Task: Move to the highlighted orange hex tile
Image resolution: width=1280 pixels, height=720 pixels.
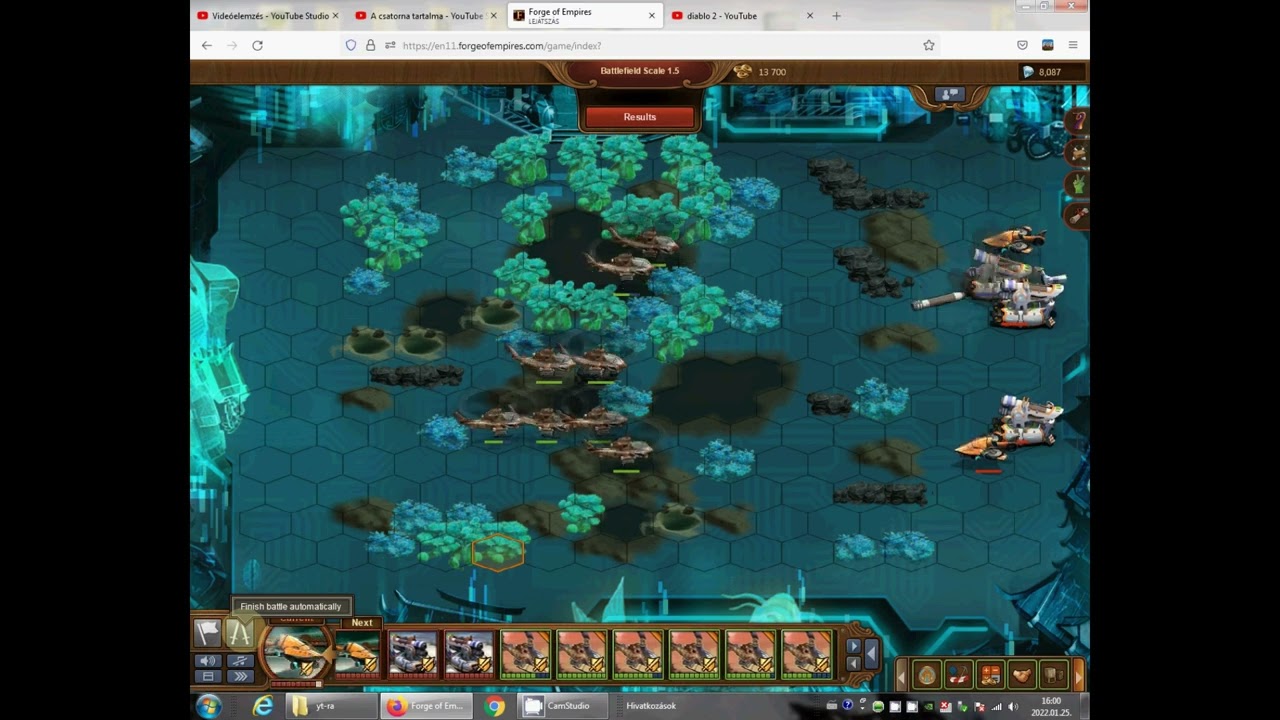Action: tap(497, 552)
